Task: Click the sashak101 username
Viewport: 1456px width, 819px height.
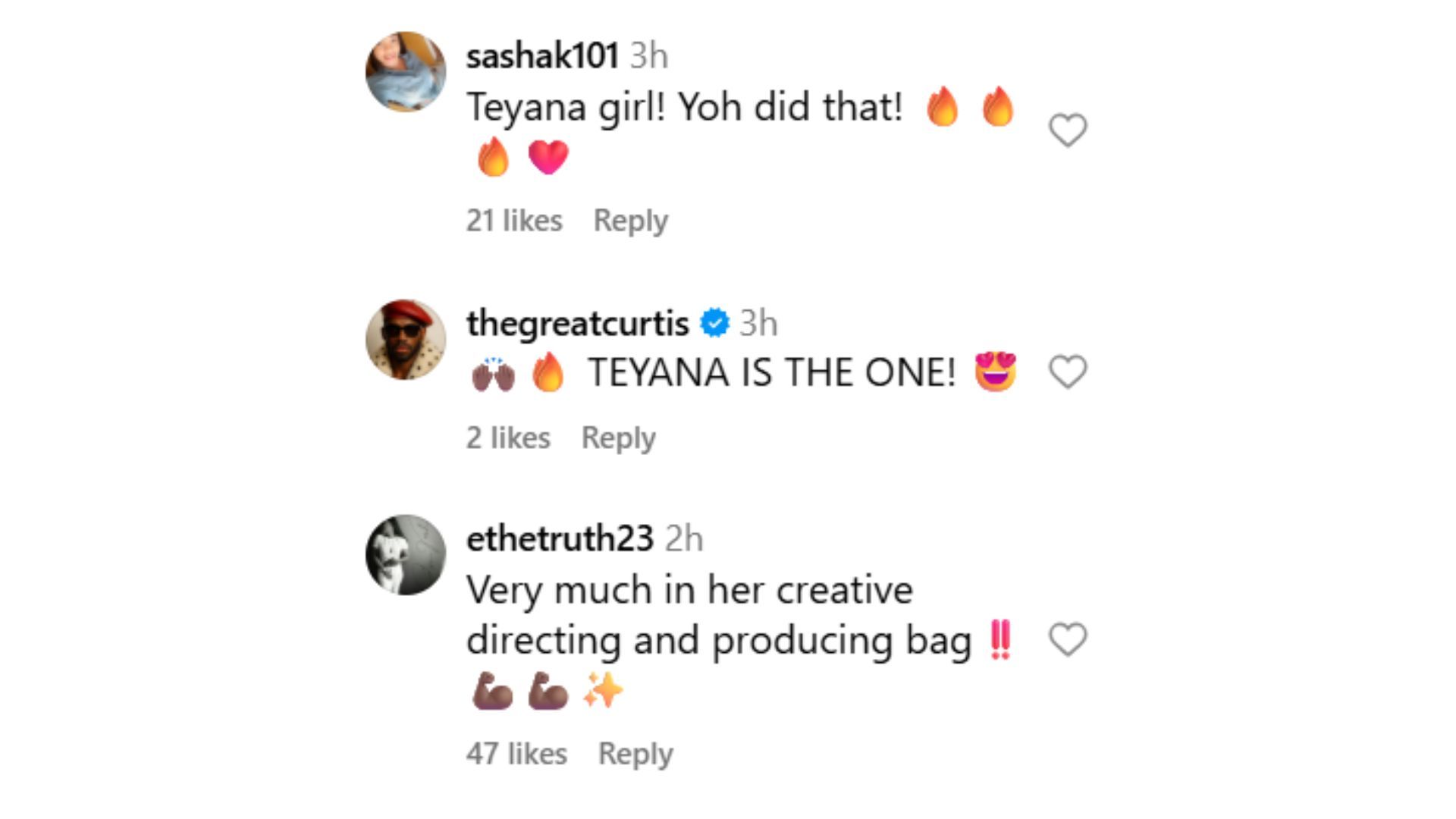Action: [541, 56]
